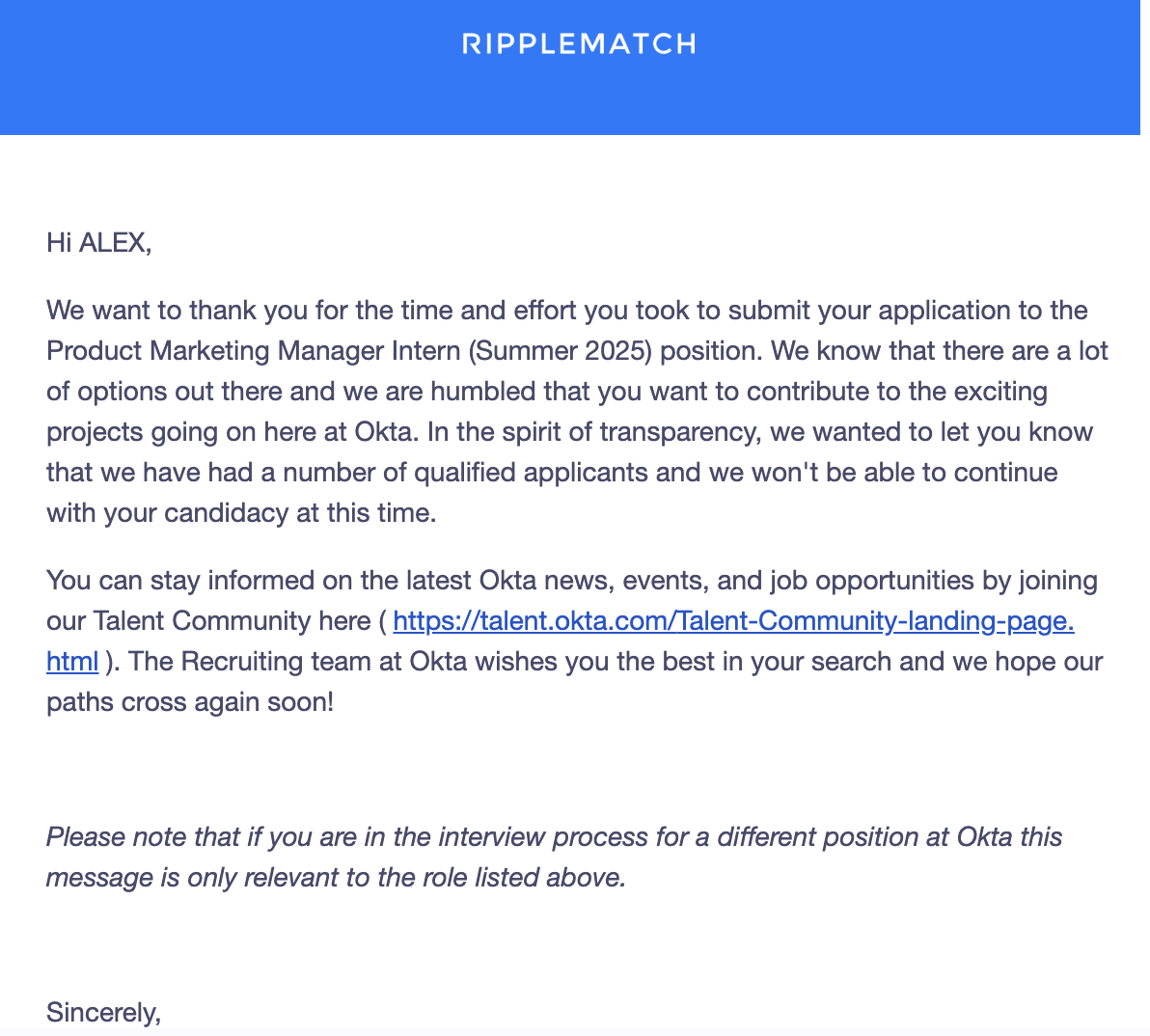Image resolution: width=1150 pixels, height=1036 pixels.
Task: Click the italic "role listed above" text
Action: pos(498,878)
